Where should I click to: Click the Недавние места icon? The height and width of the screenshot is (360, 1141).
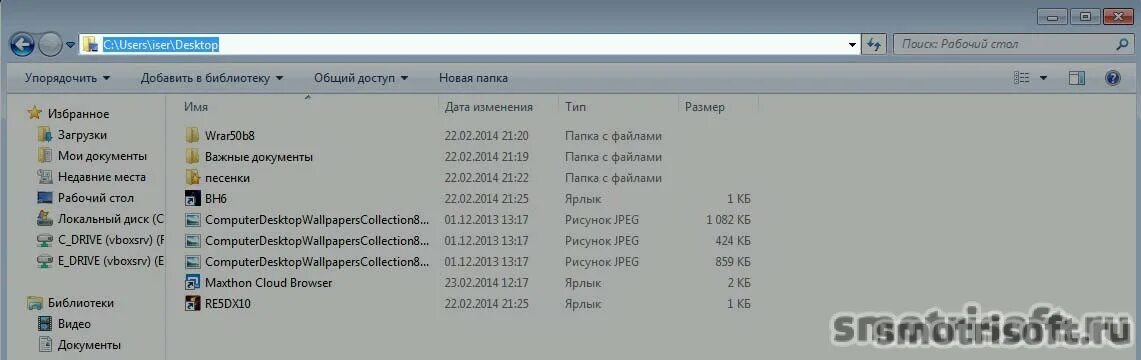tap(45, 177)
